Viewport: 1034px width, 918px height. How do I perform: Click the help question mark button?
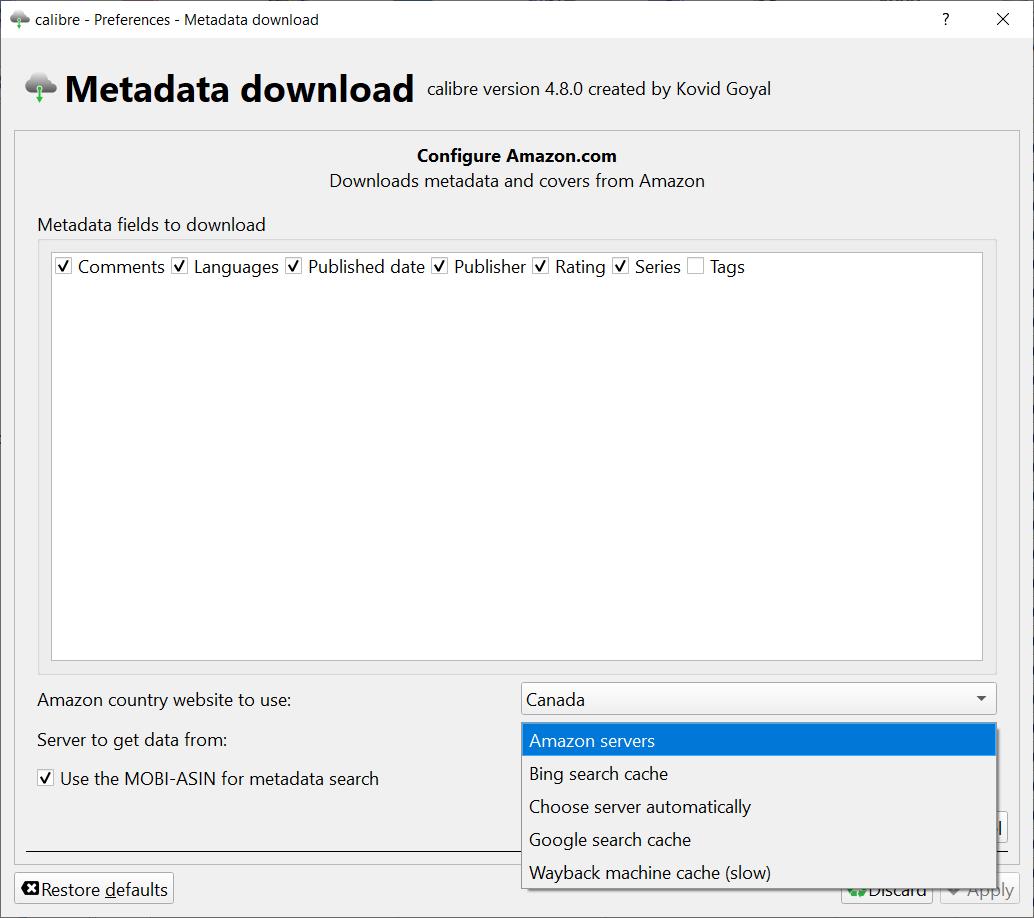coord(946,19)
